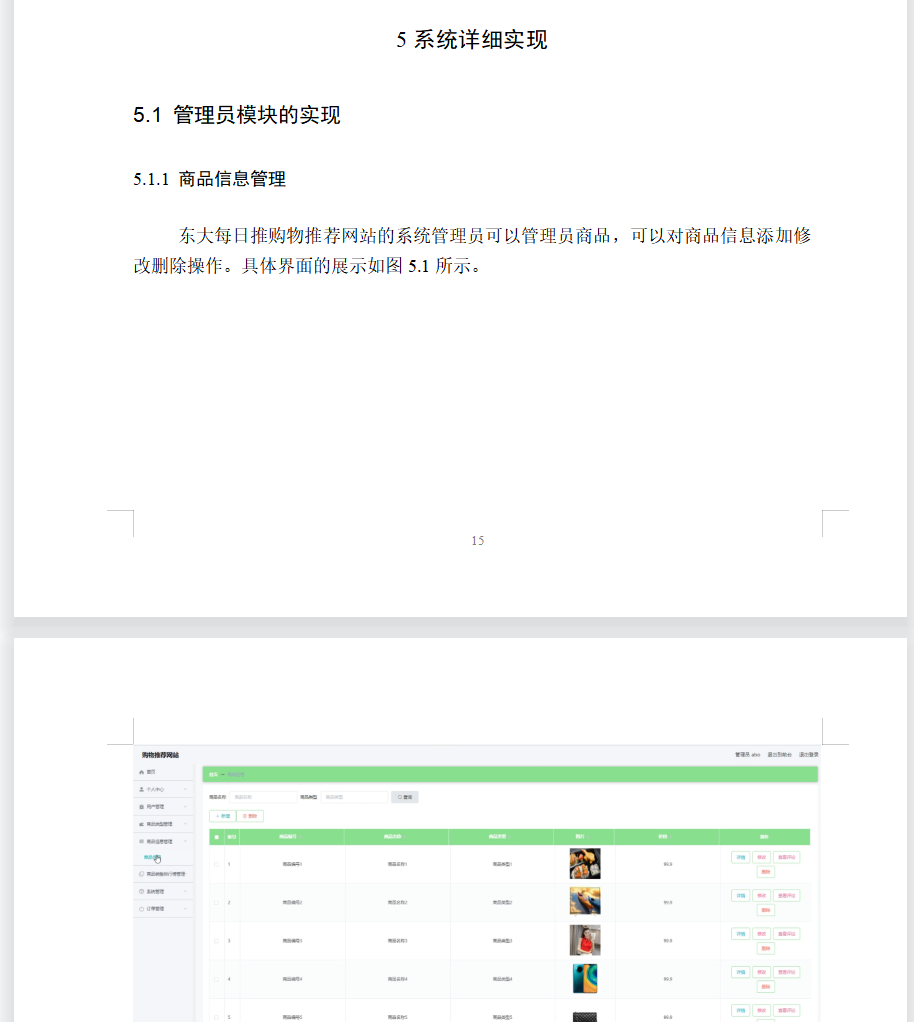This screenshot has height=1022, width=914.
Task: Check the select-all checkbox in table header
Action: (x=216, y=837)
